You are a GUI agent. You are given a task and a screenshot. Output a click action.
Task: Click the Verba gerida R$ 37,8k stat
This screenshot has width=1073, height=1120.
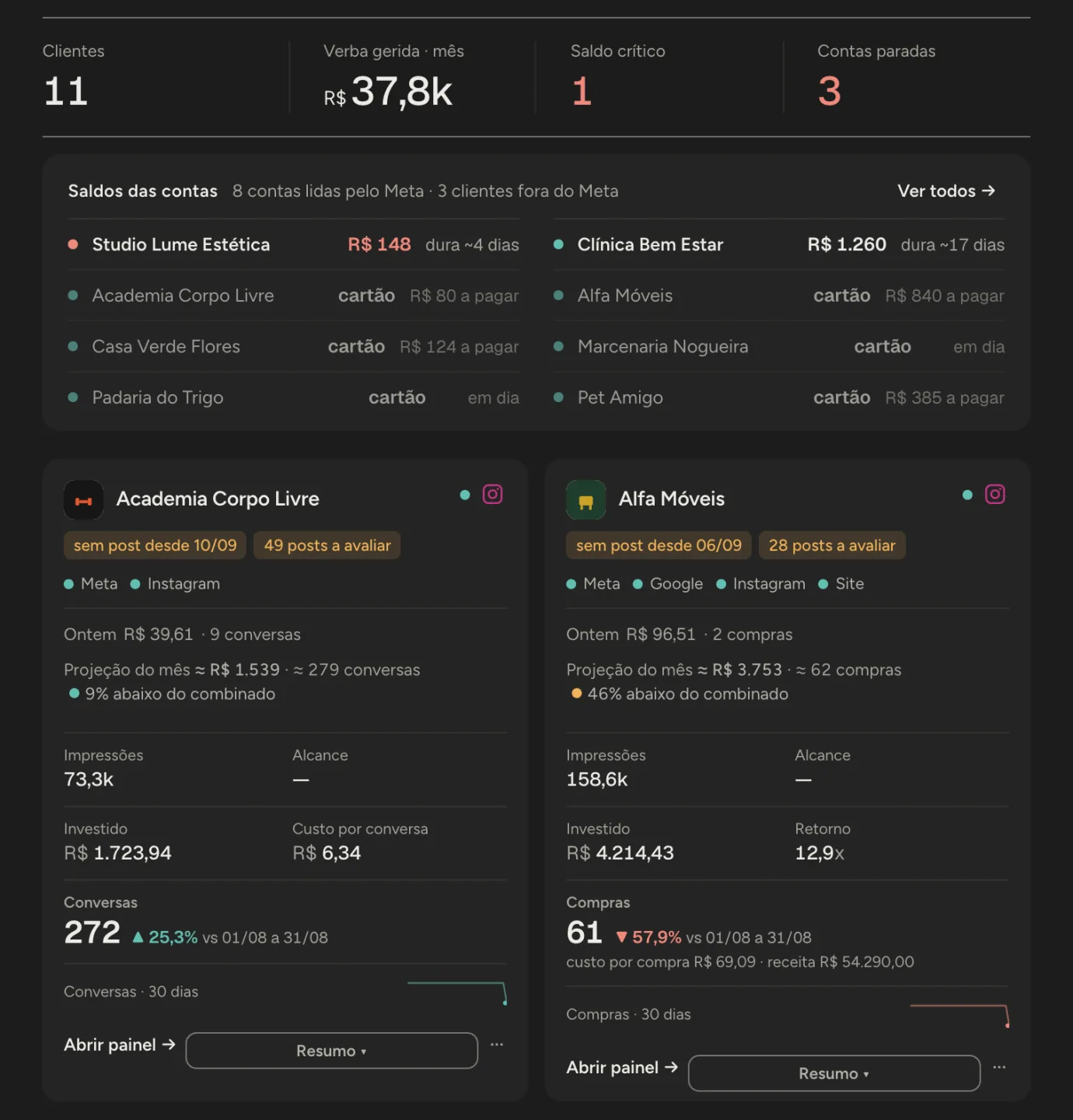tap(393, 76)
